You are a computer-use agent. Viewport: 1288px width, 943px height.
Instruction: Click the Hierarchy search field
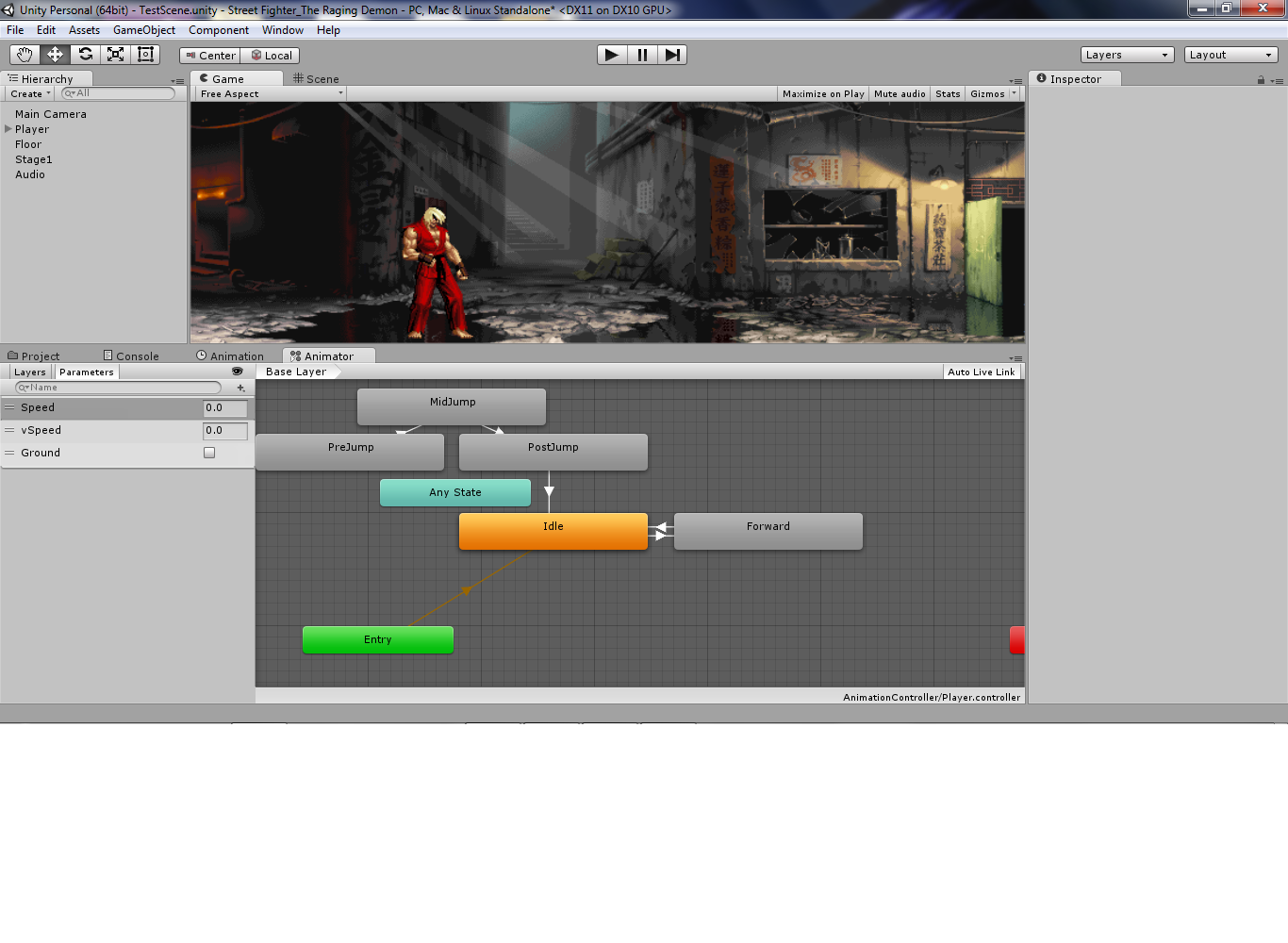click(119, 93)
